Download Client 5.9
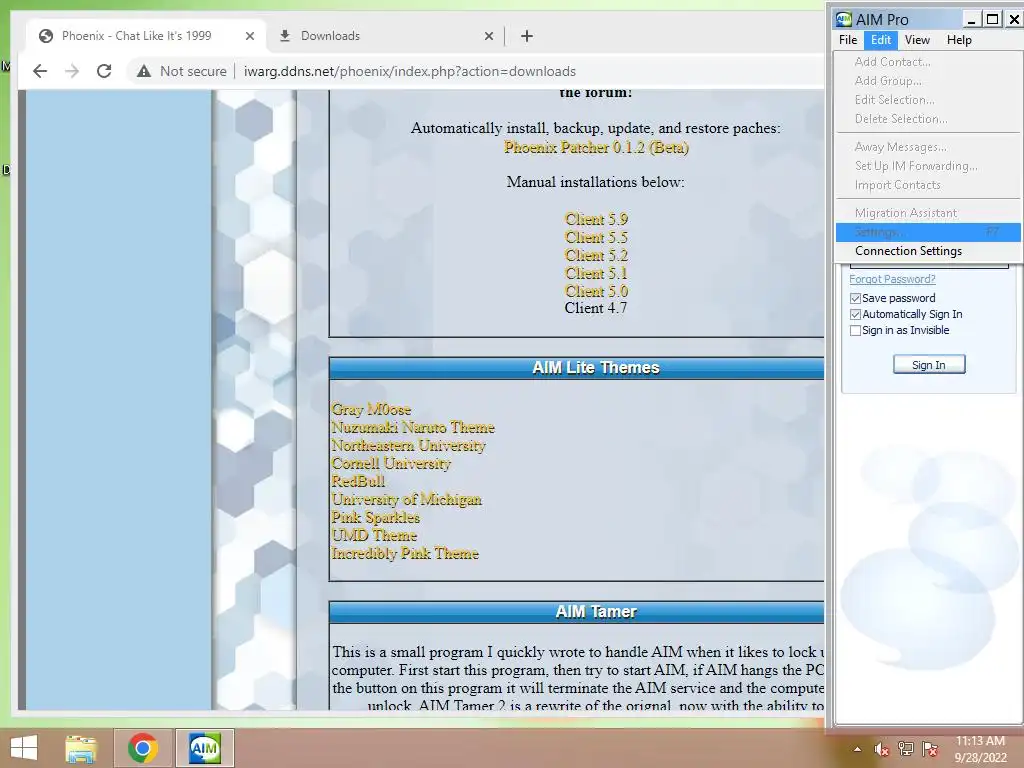Screen dimensions: 1024x768 pyautogui.click(x=596, y=219)
